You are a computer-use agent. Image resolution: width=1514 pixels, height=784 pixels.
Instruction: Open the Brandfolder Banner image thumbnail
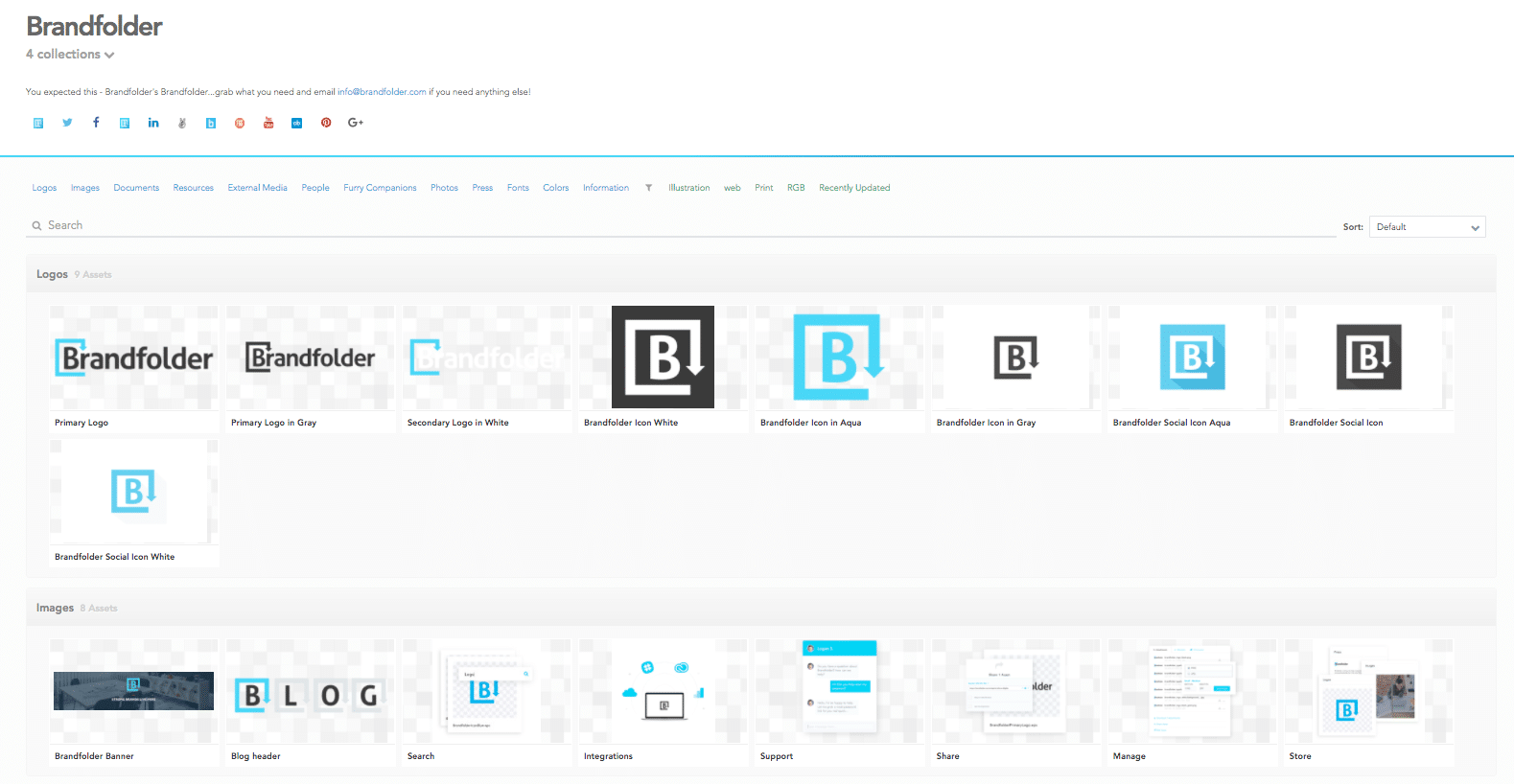pyautogui.click(x=134, y=691)
